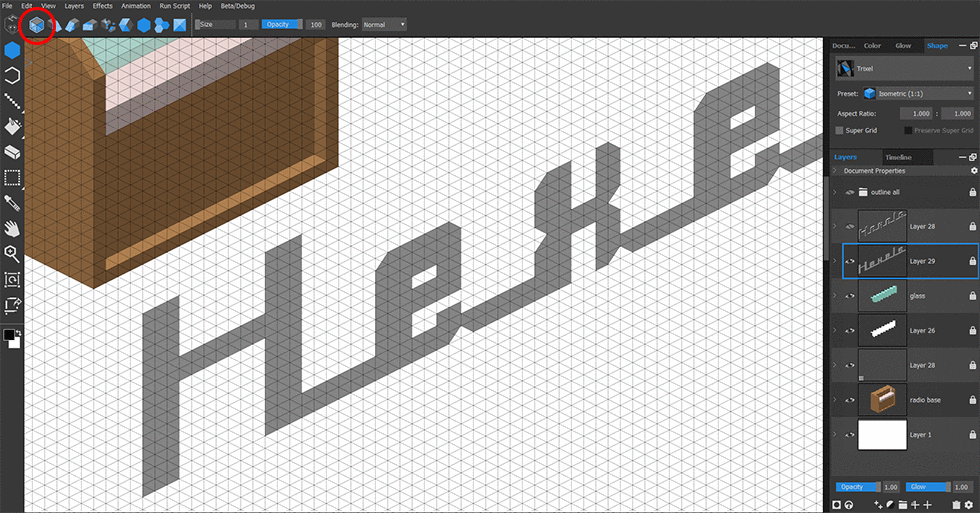Open the Glow panel tab
The width and height of the screenshot is (980, 513).
click(903, 45)
